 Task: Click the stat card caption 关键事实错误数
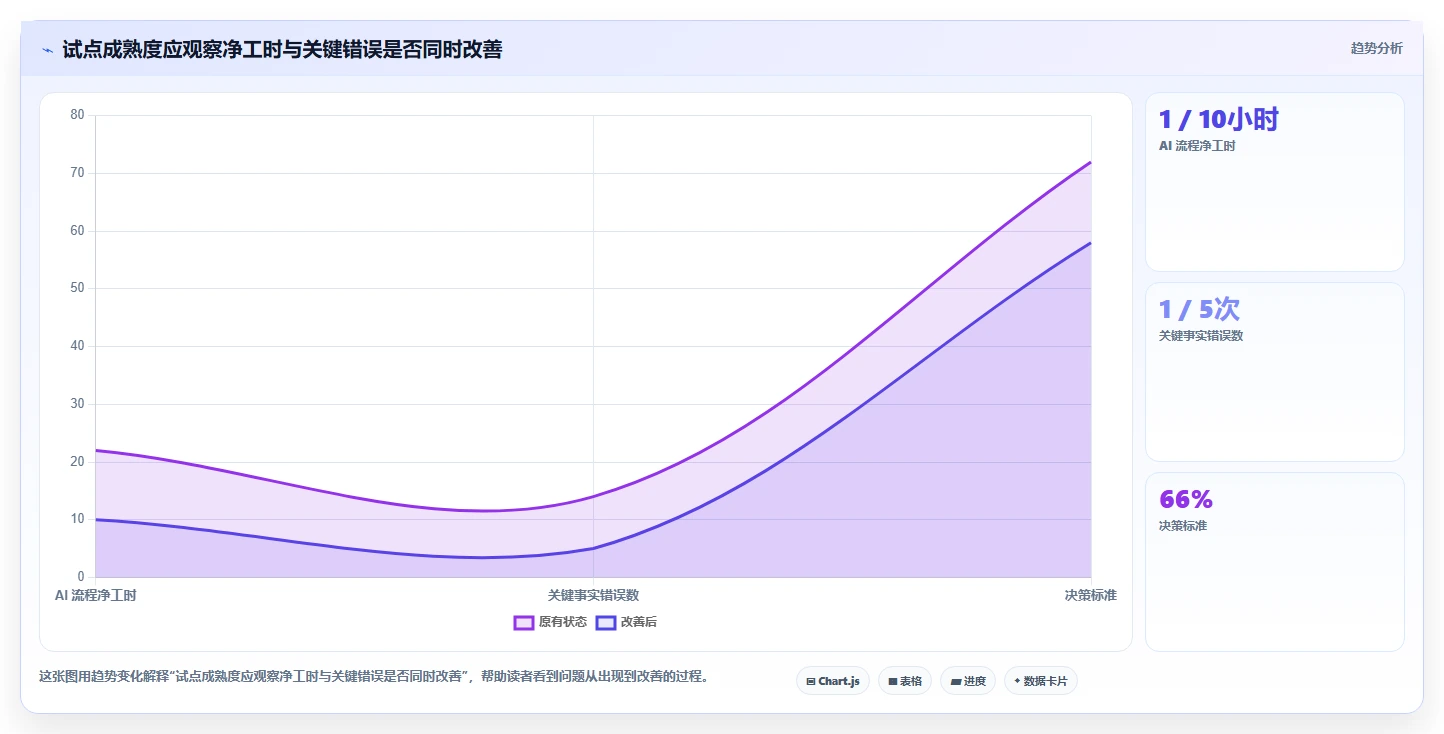(1201, 336)
